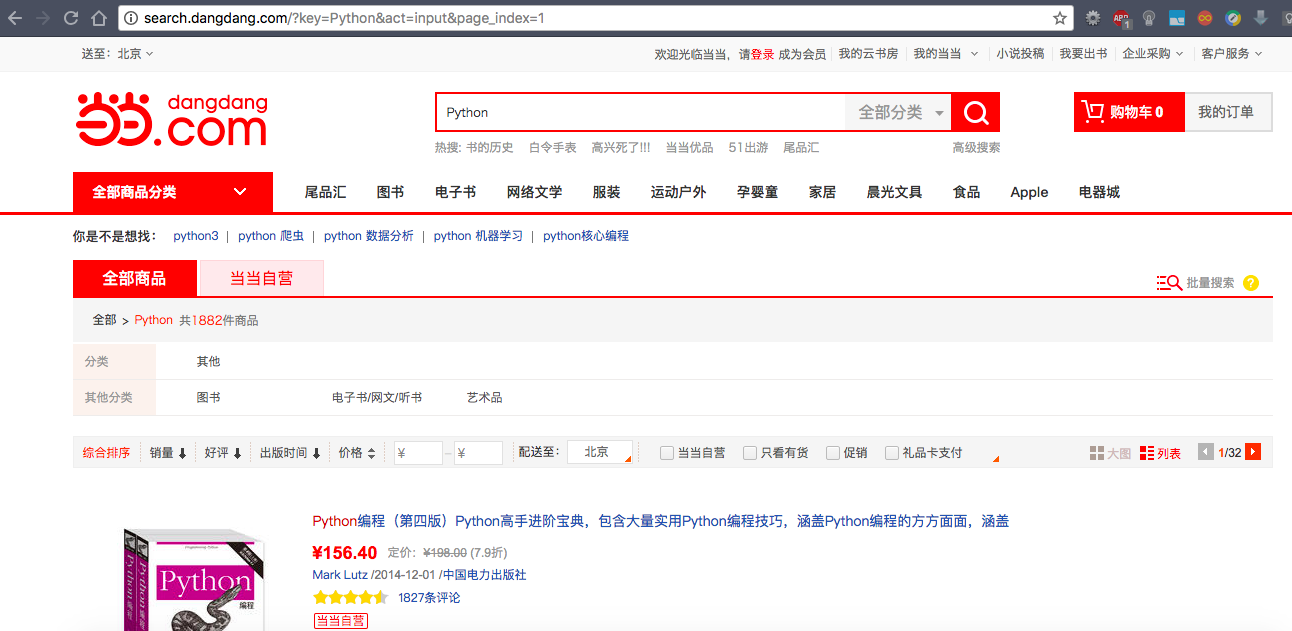This screenshot has width=1292, height=631.
Task: Open the shopping cart 购物车
Action: [1129, 112]
